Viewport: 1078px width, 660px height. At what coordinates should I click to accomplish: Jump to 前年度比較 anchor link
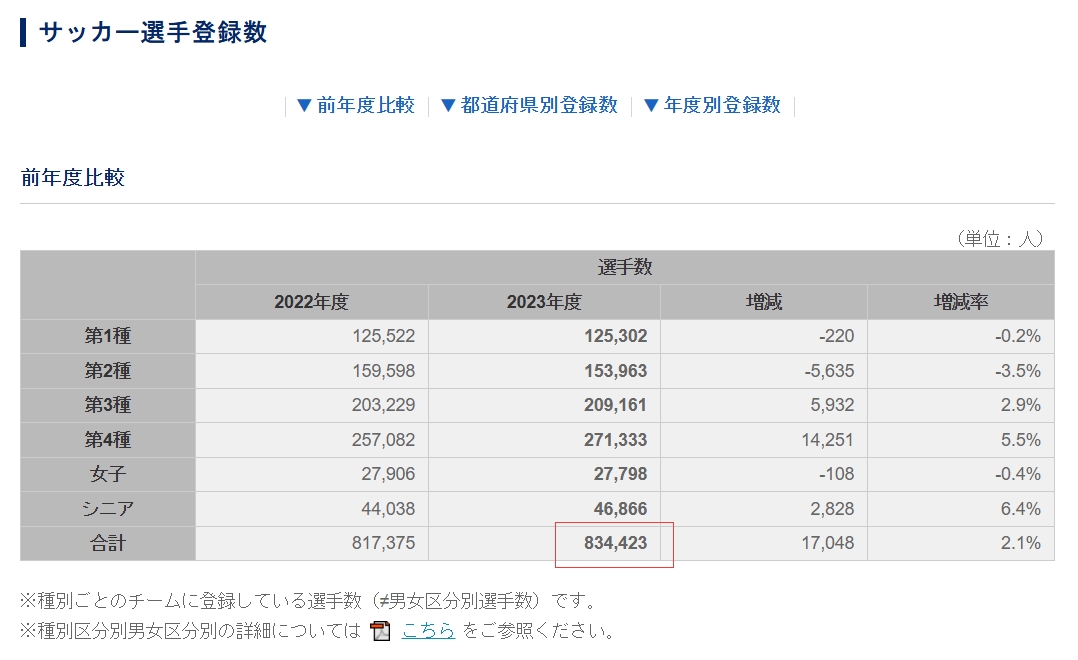[356, 105]
